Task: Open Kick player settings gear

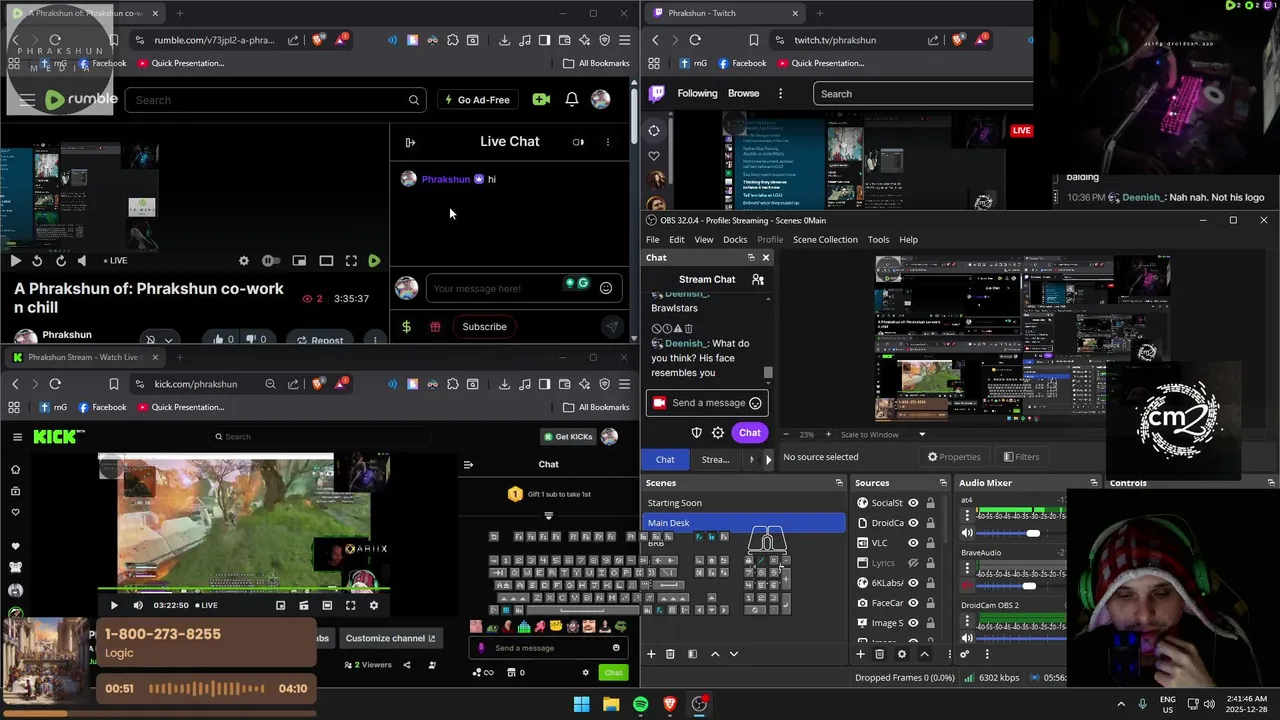Action: tap(374, 605)
